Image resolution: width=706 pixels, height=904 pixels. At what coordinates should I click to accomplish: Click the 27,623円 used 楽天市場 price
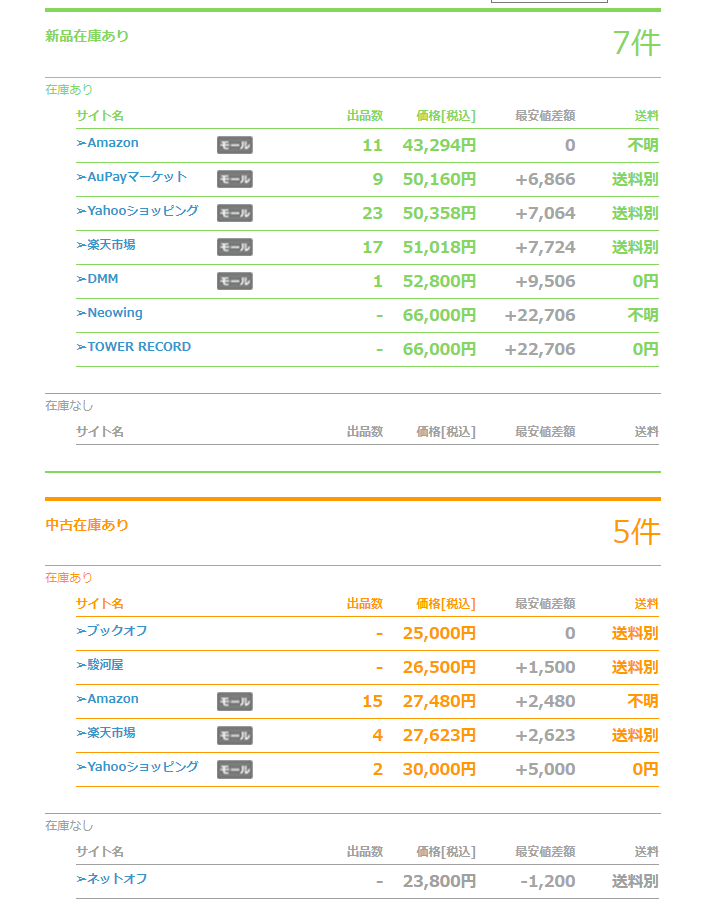pos(439,736)
